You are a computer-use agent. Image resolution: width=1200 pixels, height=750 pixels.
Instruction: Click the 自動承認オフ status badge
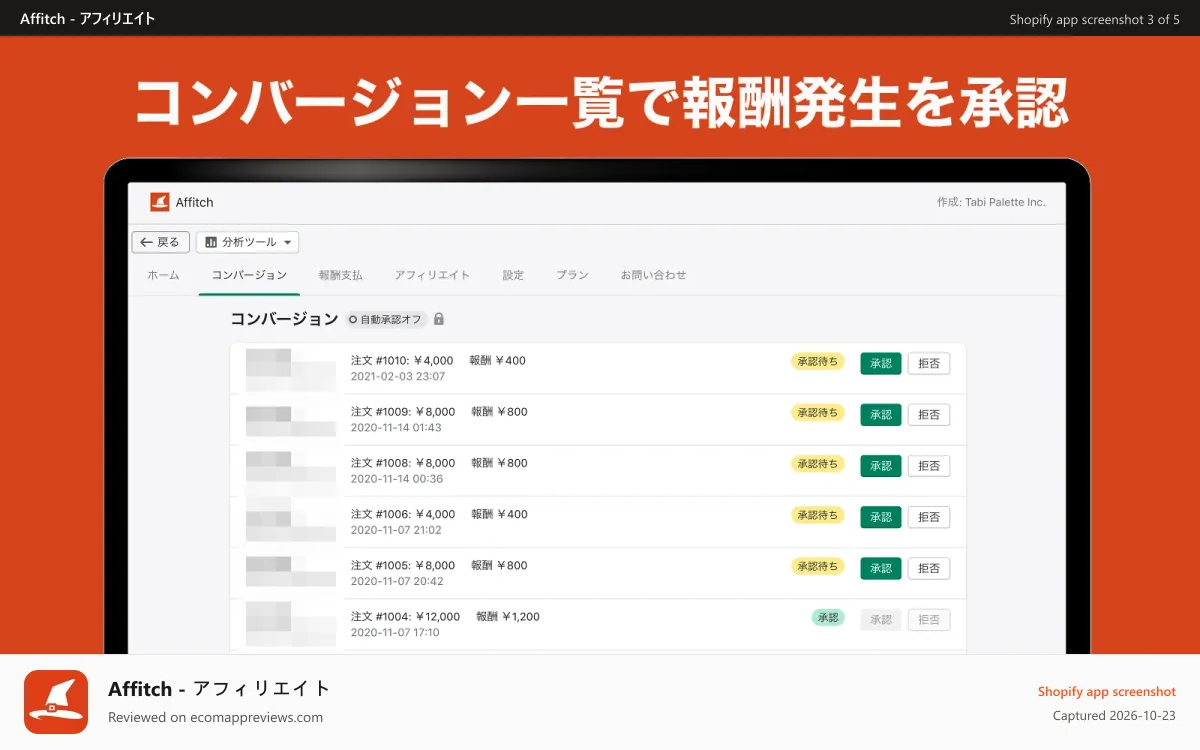click(387, 320)
